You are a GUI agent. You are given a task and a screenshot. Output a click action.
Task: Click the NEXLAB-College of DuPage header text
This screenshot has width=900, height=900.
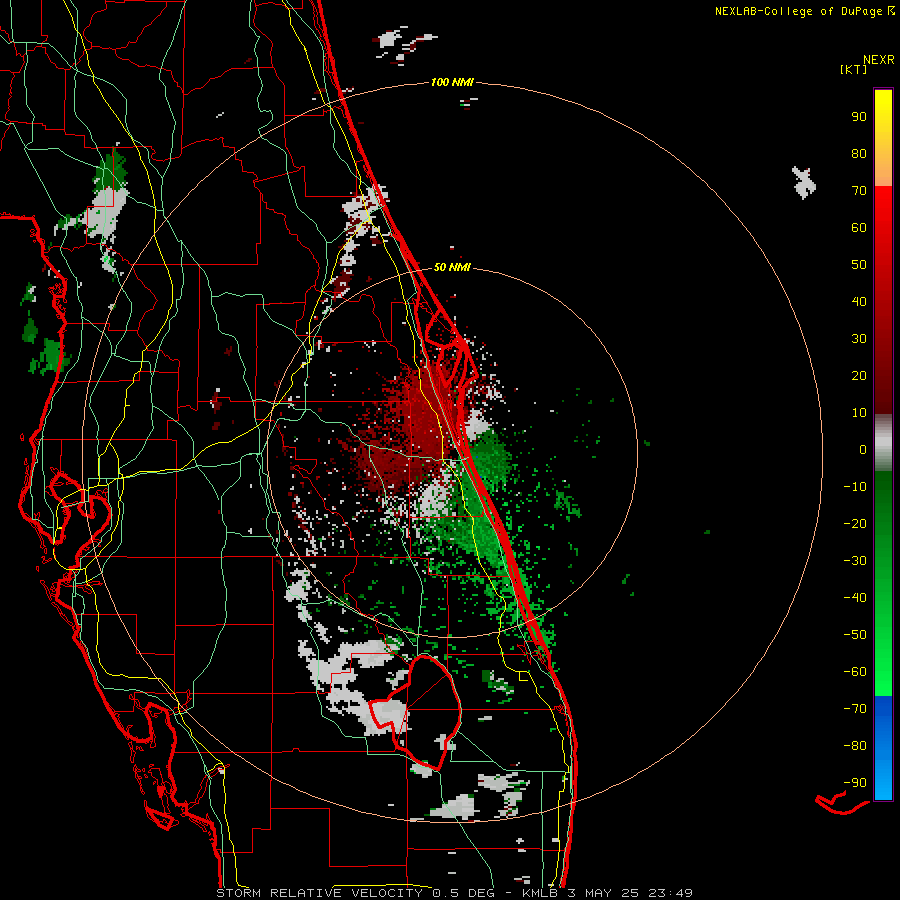click(798, 11)
